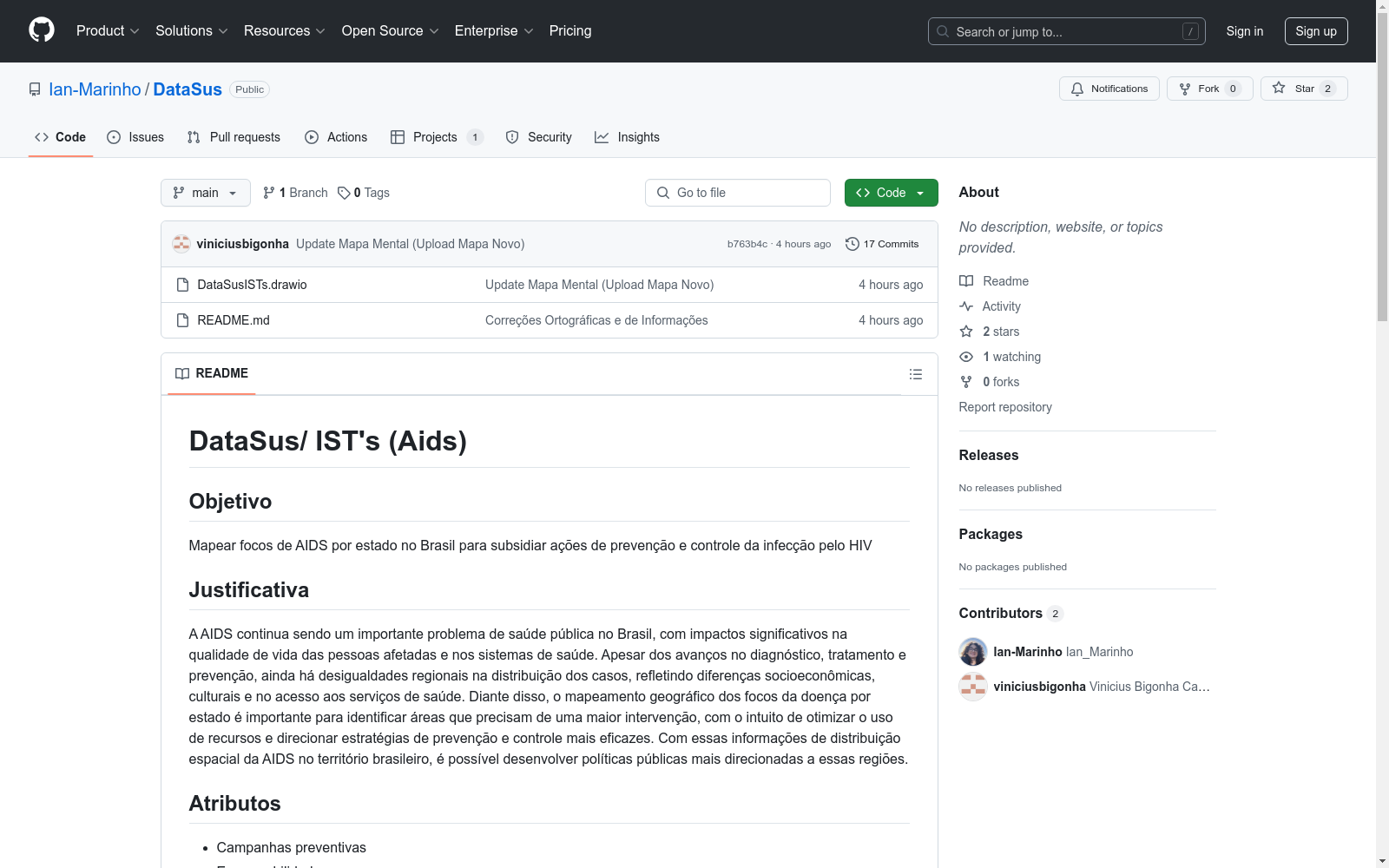This screenshot has height=868, width=1389.
Task: Click the file icon for README.md
Action: click(x=182, y=320)
